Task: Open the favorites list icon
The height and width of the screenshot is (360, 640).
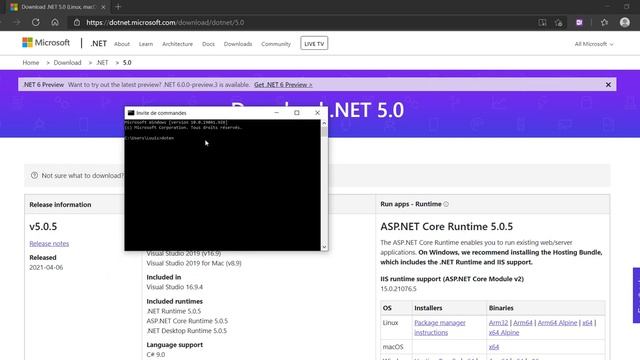Action: pos(604,22)
